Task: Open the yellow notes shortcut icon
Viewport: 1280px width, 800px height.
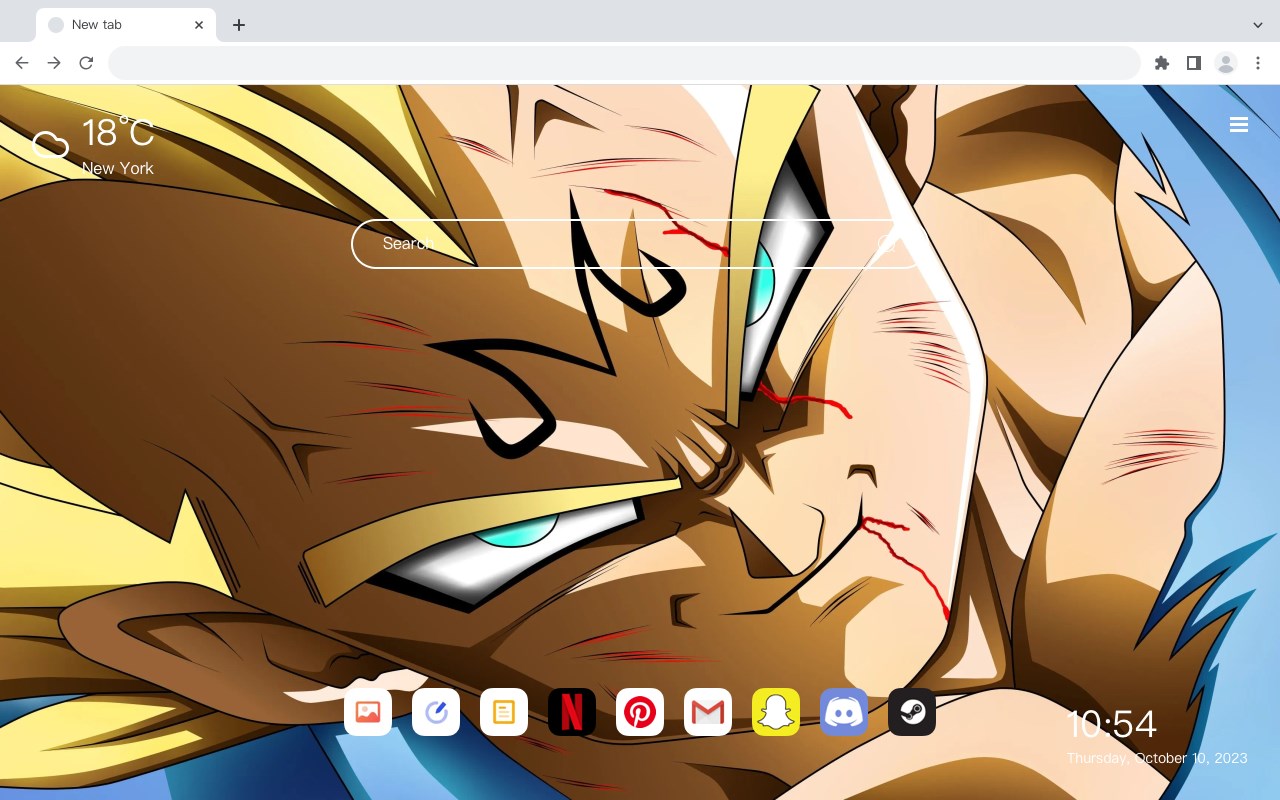Action: point(504,712)
